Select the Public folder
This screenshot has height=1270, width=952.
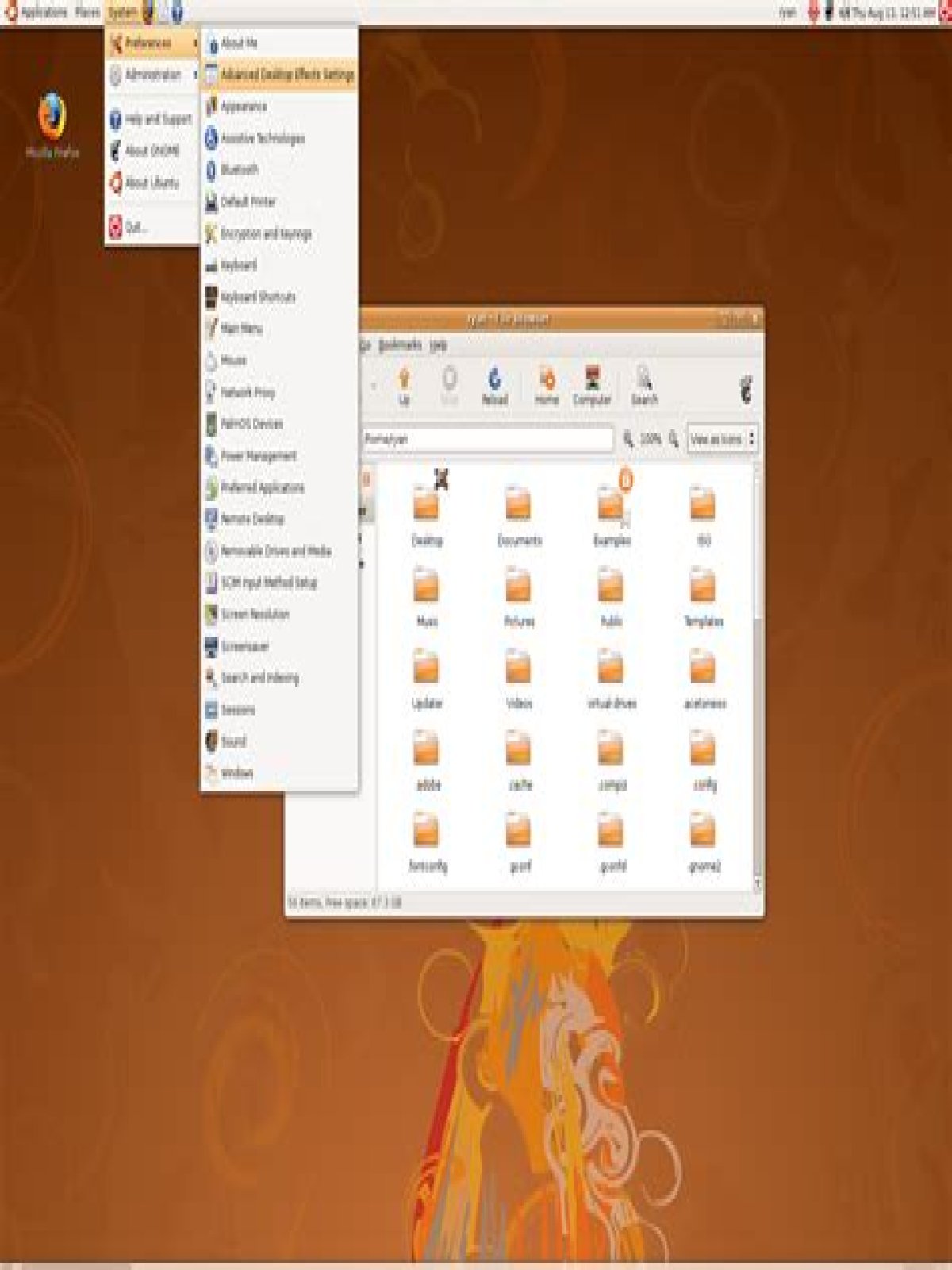[611, 595]
